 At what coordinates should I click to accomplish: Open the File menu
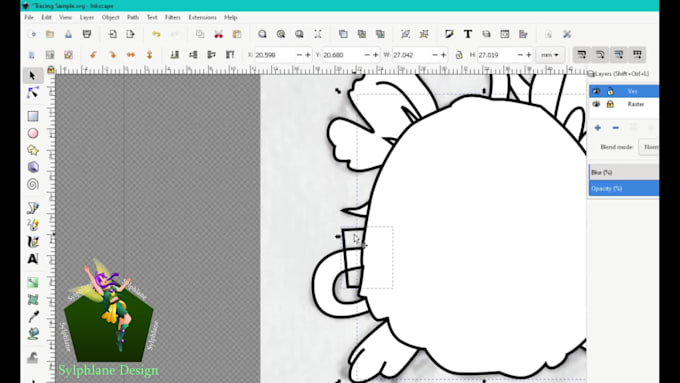(29, 17)
